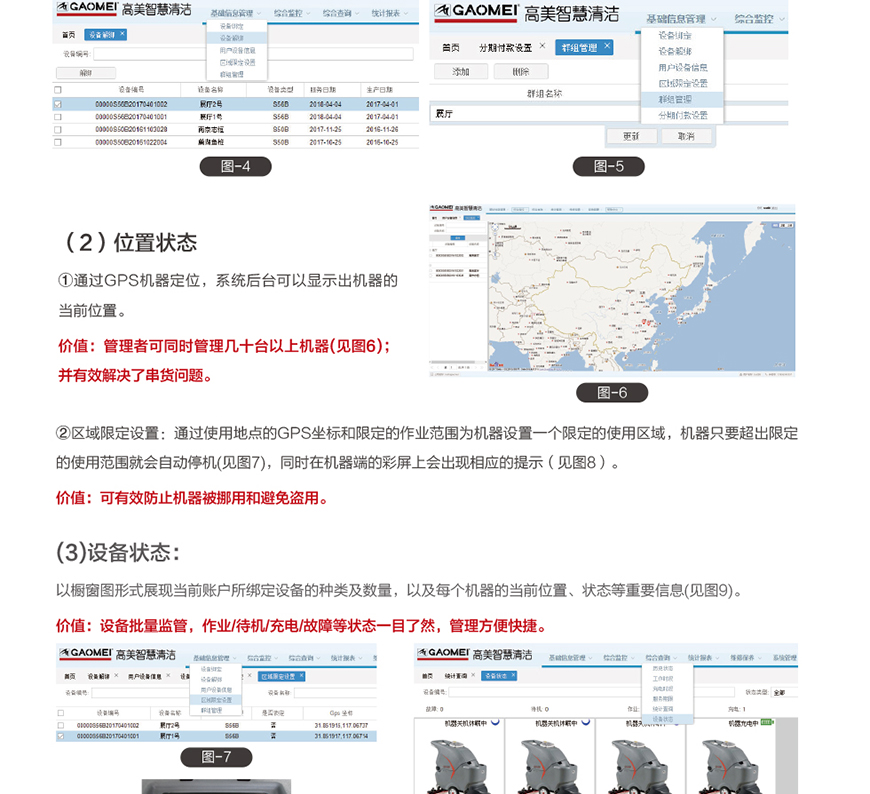Choose 设备解绑 in Figure 5 dropdown menu
The width and height of the screenshot is (870, 794).
(682, 51)
